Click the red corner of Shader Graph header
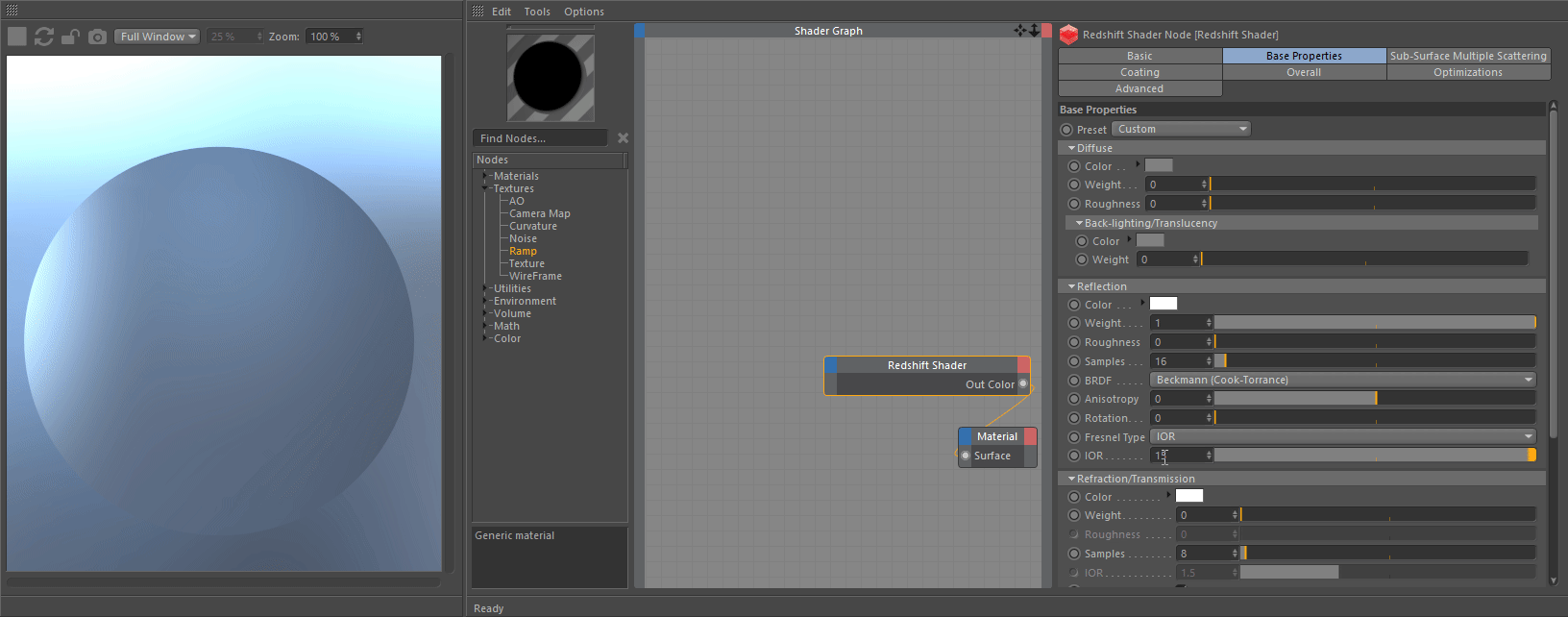The image size is (1568, 617). [1046, 31]
